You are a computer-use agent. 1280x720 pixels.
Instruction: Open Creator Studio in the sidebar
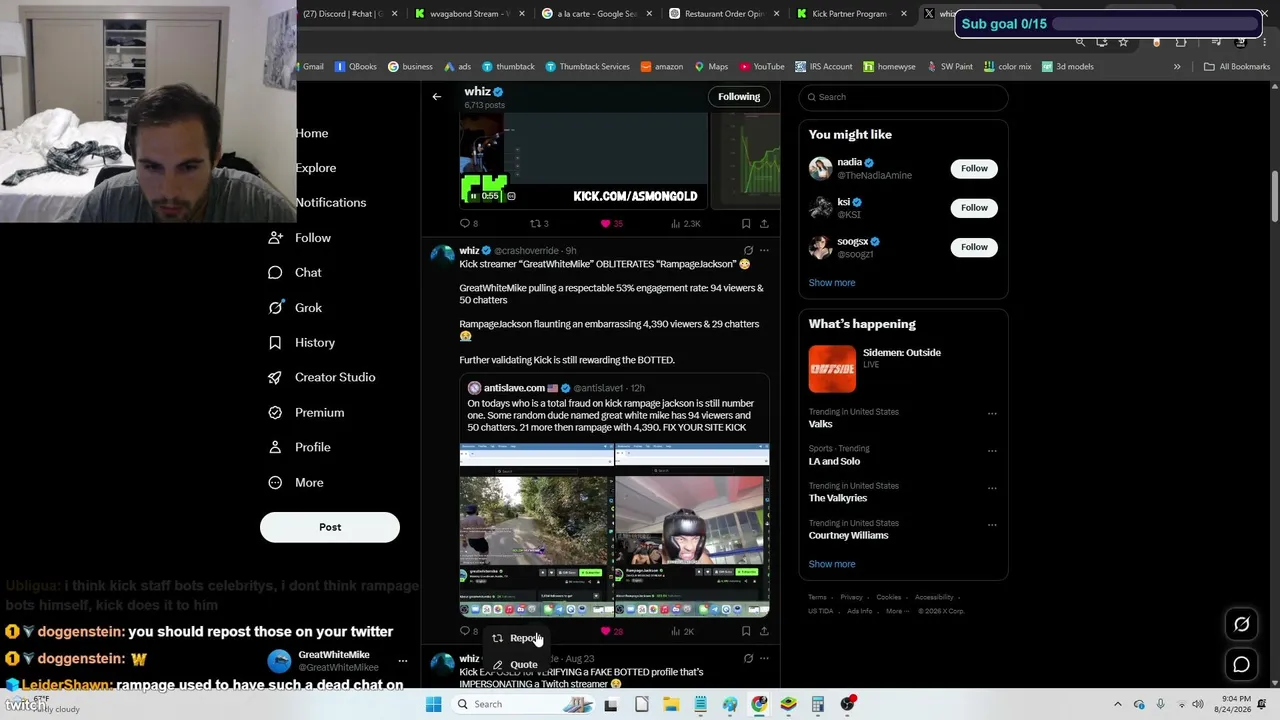click(x=322, y=377)
